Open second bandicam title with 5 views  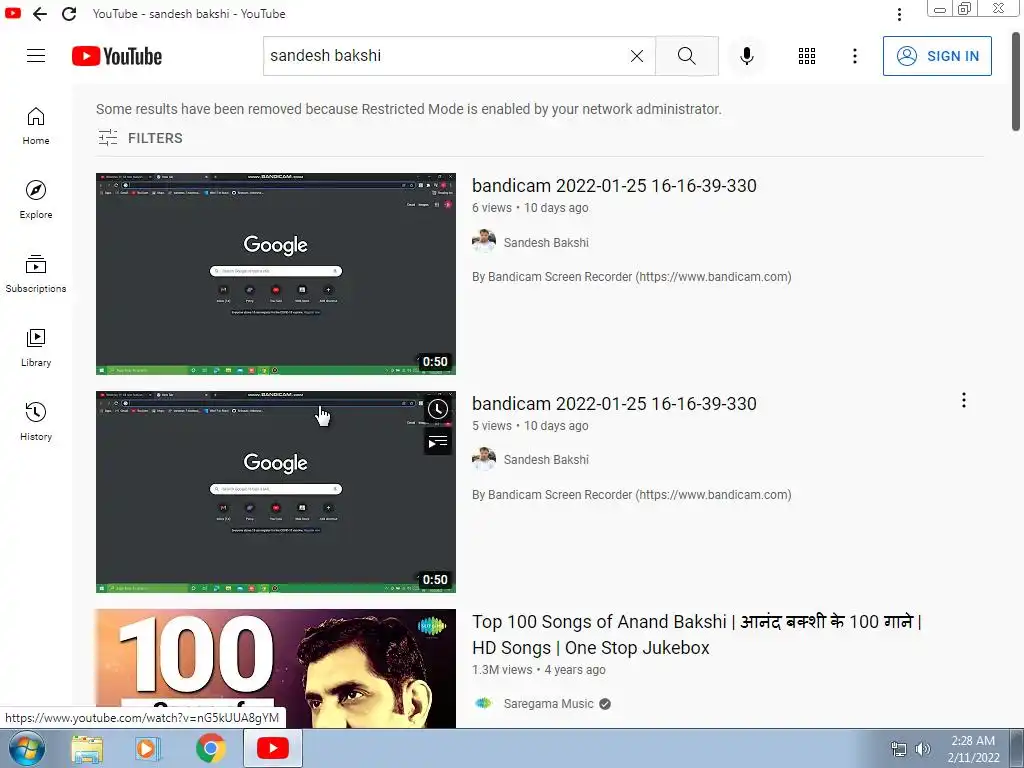point(614,404)
